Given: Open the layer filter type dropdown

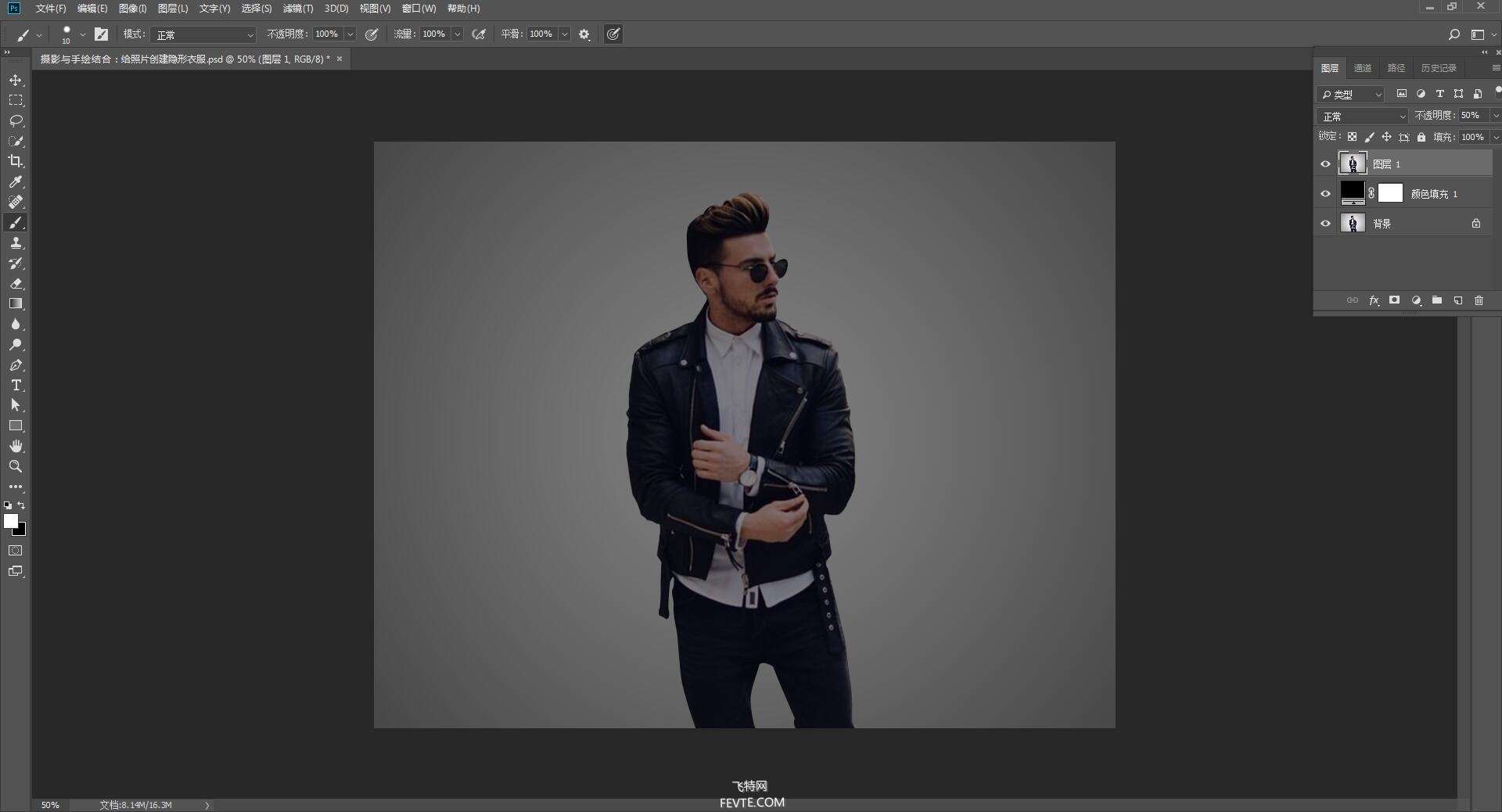Looking at the screenshot, I should point(1351,95).
